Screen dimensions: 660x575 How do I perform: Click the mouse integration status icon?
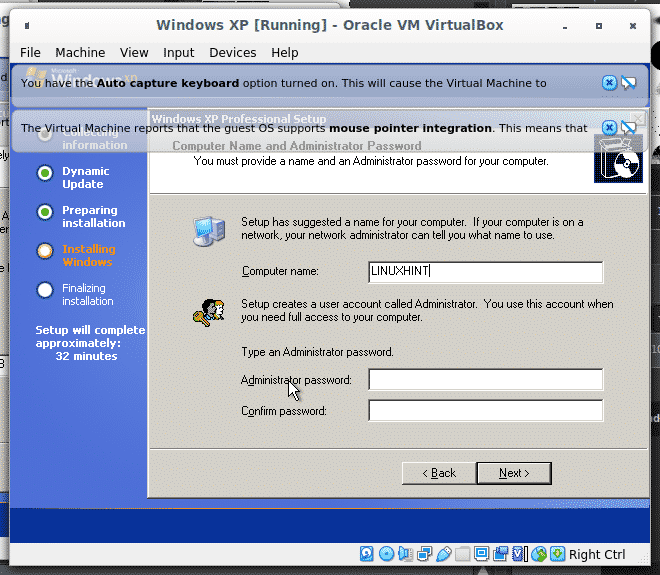point(539,554)
